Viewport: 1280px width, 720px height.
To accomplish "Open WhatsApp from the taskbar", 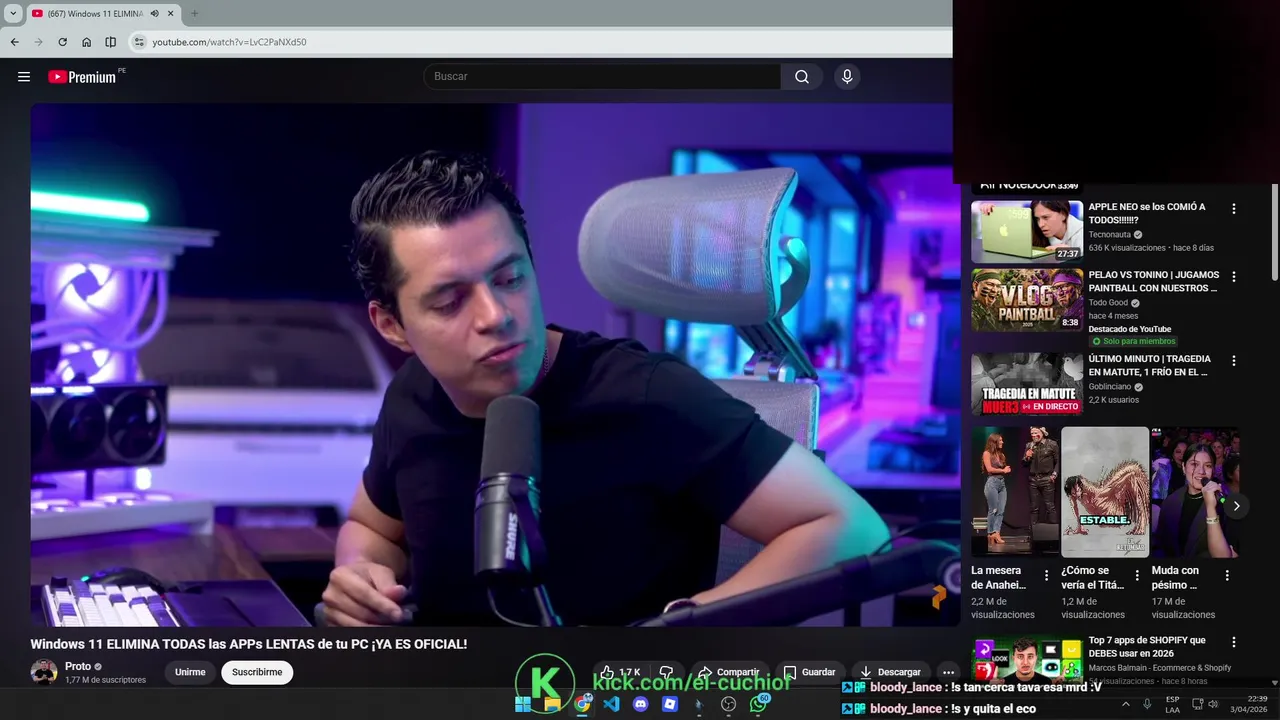I will coord(759,704).
